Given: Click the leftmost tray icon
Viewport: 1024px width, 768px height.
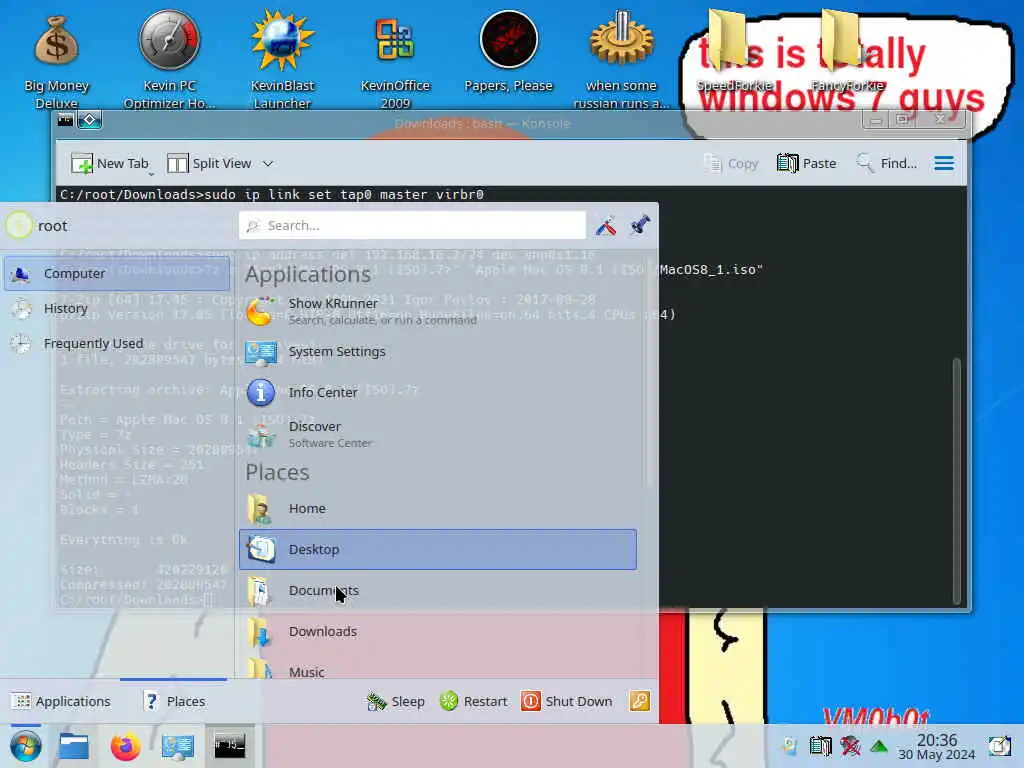Looking at the screenshot, I should pos(790,746).
